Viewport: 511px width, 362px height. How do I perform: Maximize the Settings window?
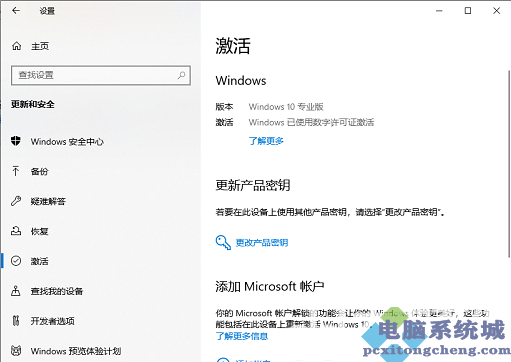[x=468, y=11]
